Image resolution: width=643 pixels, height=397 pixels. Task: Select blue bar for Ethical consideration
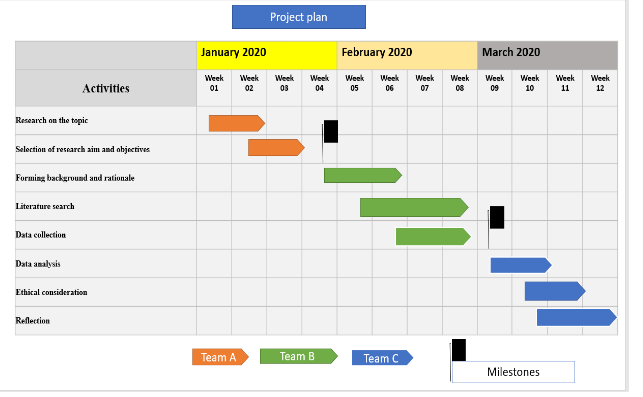[x=555, y=291]
